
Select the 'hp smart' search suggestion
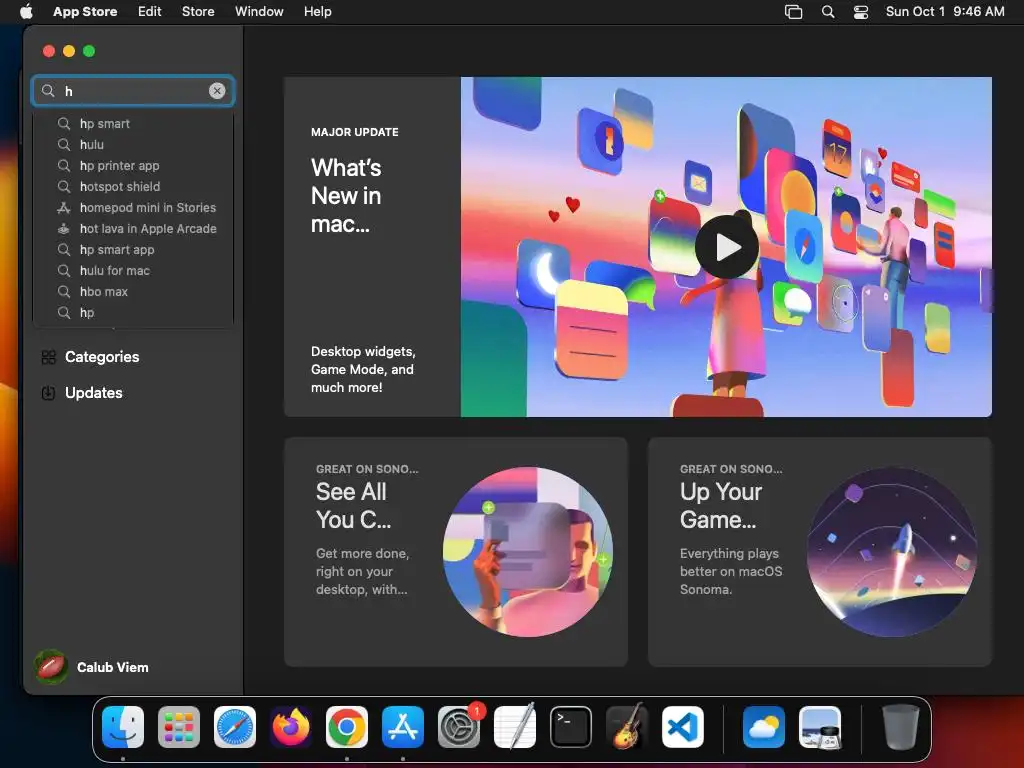(133, 123)
